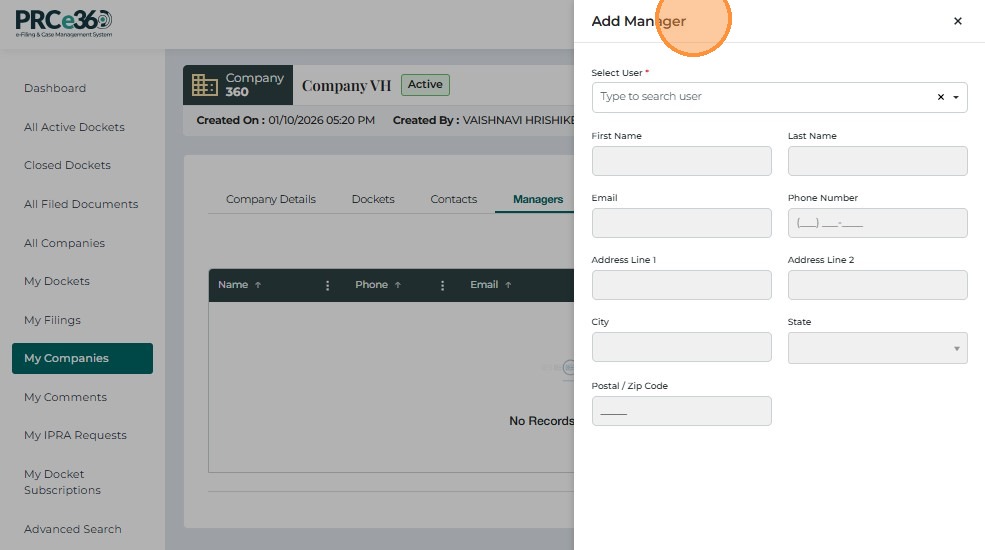
Task: Switch to Dockets tab
Action: (x=373, y=199)
